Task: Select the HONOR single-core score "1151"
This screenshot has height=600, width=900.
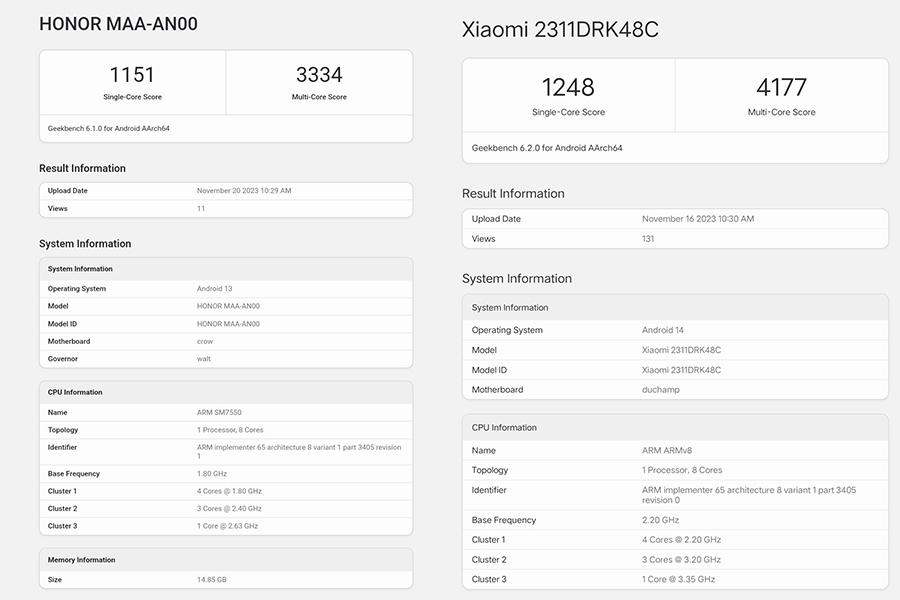Action: pyautogui.click(x=132, y=75)
